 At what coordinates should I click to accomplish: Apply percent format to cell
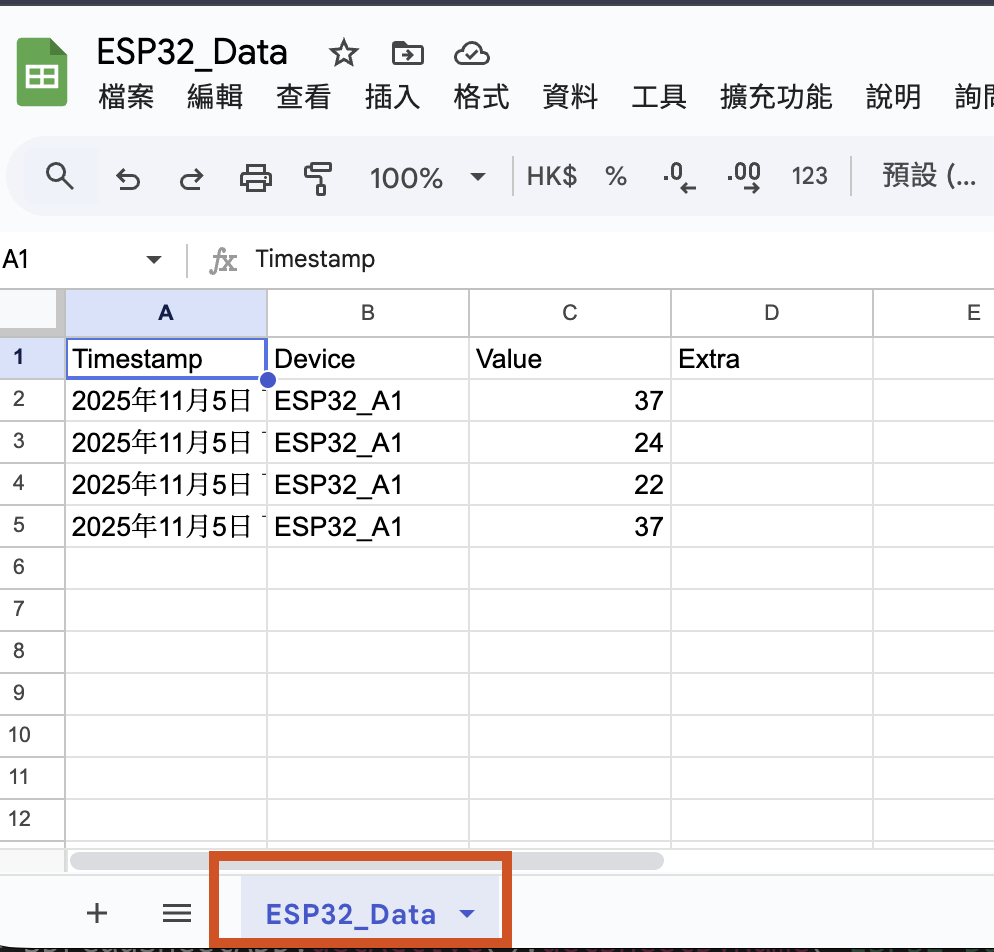click(616, 177)
